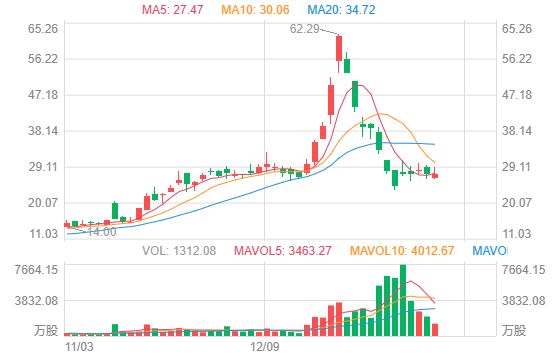This screenshot has width=560, height=360.
Task: Select the MAVOL5: 3463.27 label
Action: [x=282, y=251]
